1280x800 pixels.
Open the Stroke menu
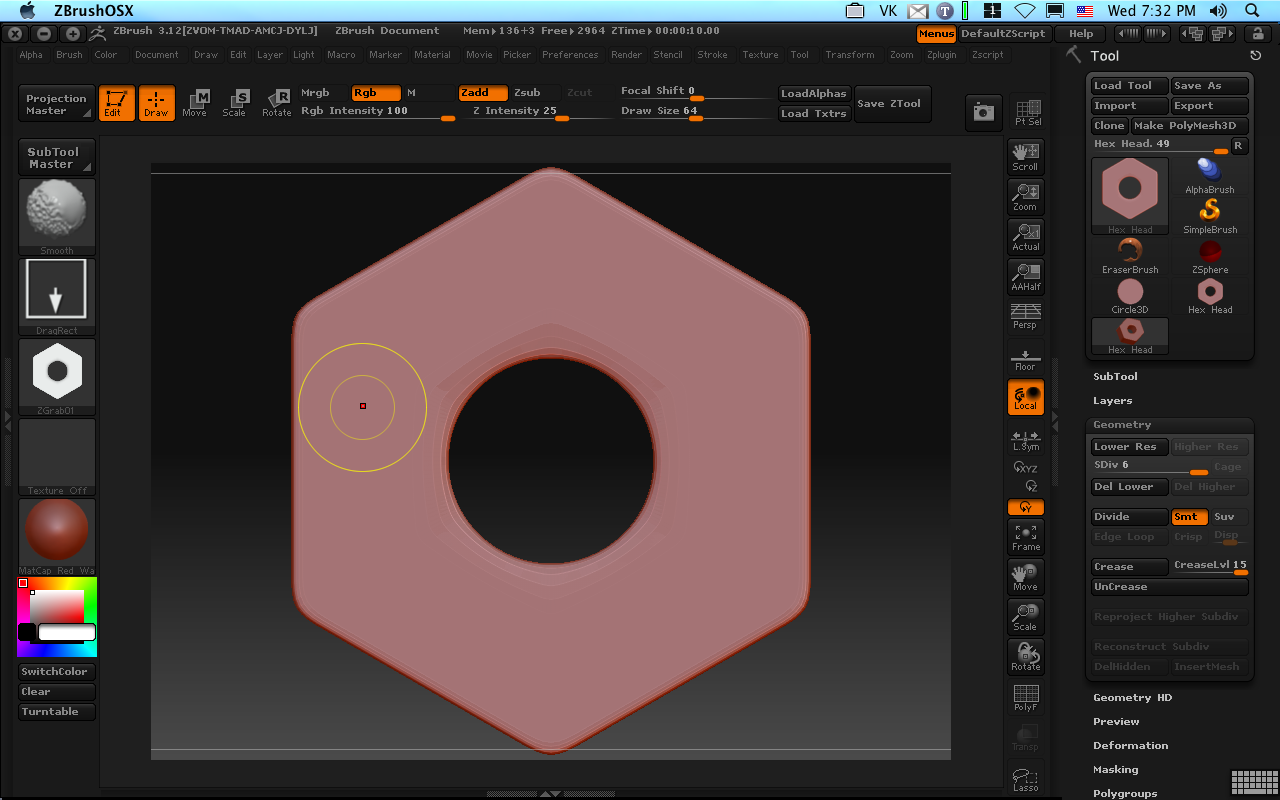(712, 55)
